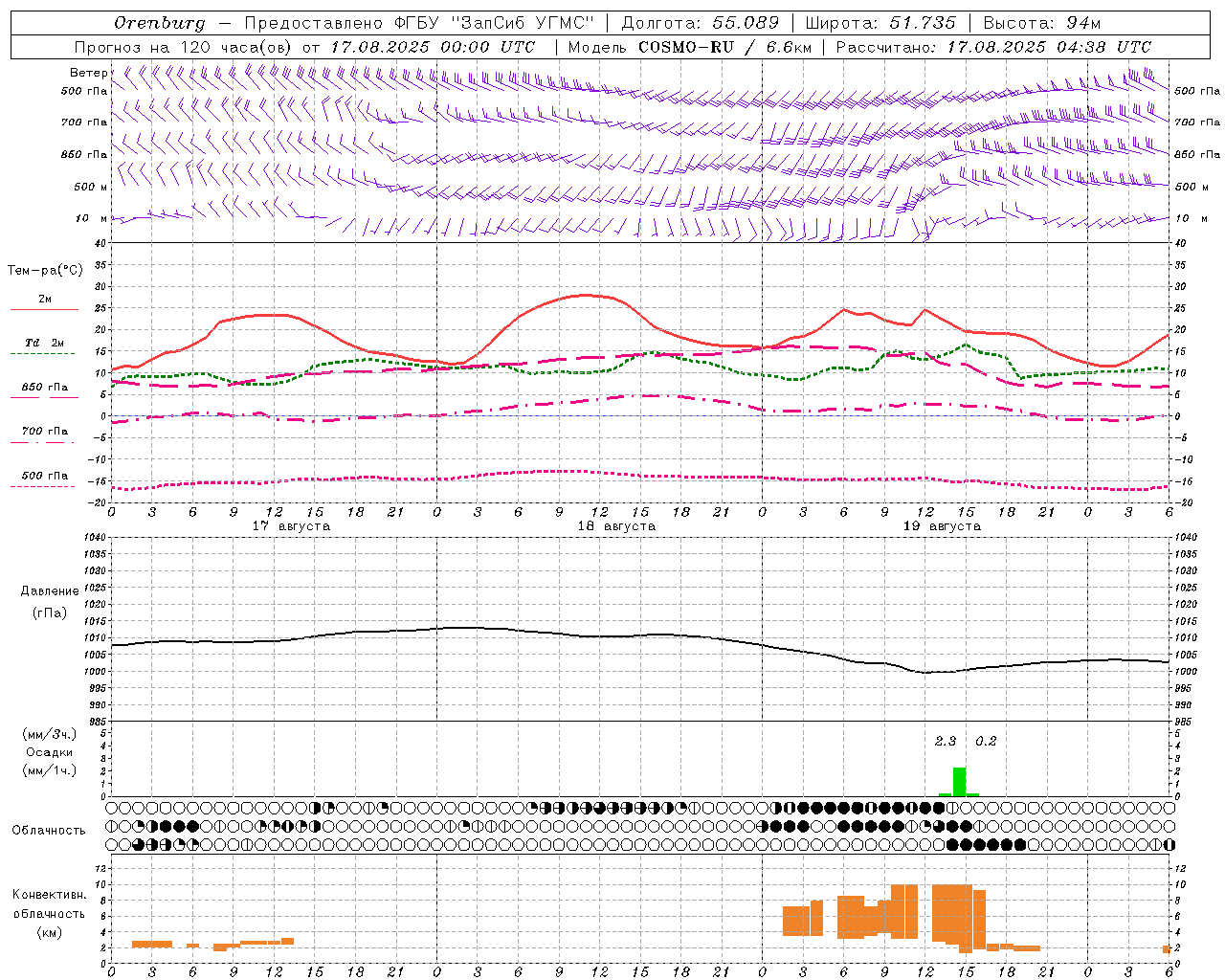Click the 'Тем-ра(°C)' temperature panel label

coord(45,271)
